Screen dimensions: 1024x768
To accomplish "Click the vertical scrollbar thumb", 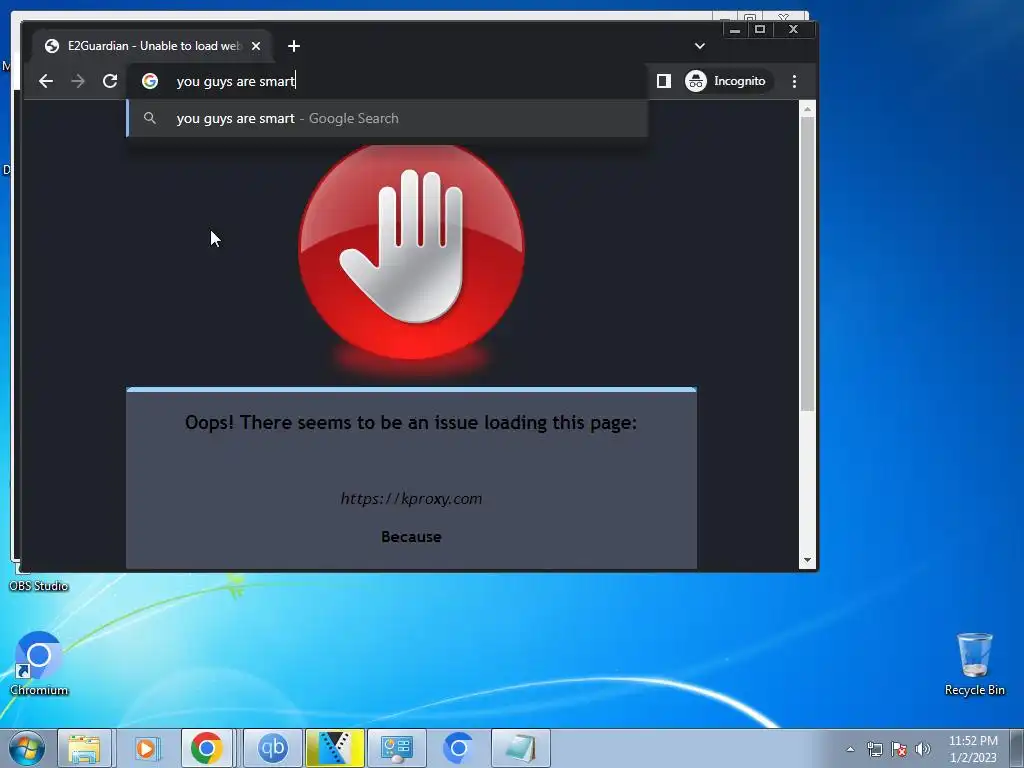I will pyautogui.click(x=808, y=264).
